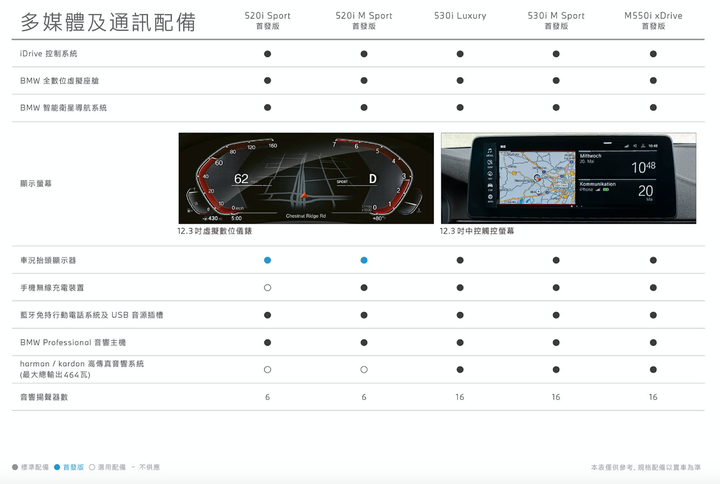Click the 全數位虛擬座艙 dot under 520i M Sport
720x484 pixels.
click(364, 81)
